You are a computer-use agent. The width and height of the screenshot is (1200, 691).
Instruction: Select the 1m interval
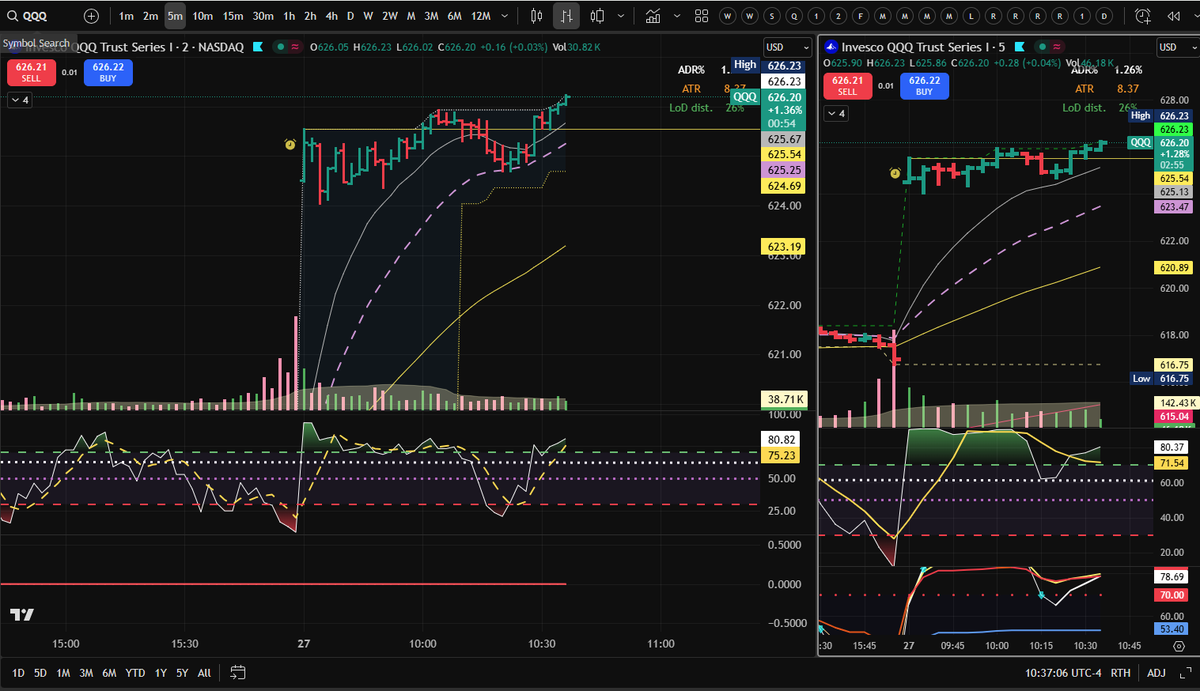tap(126, 16)
